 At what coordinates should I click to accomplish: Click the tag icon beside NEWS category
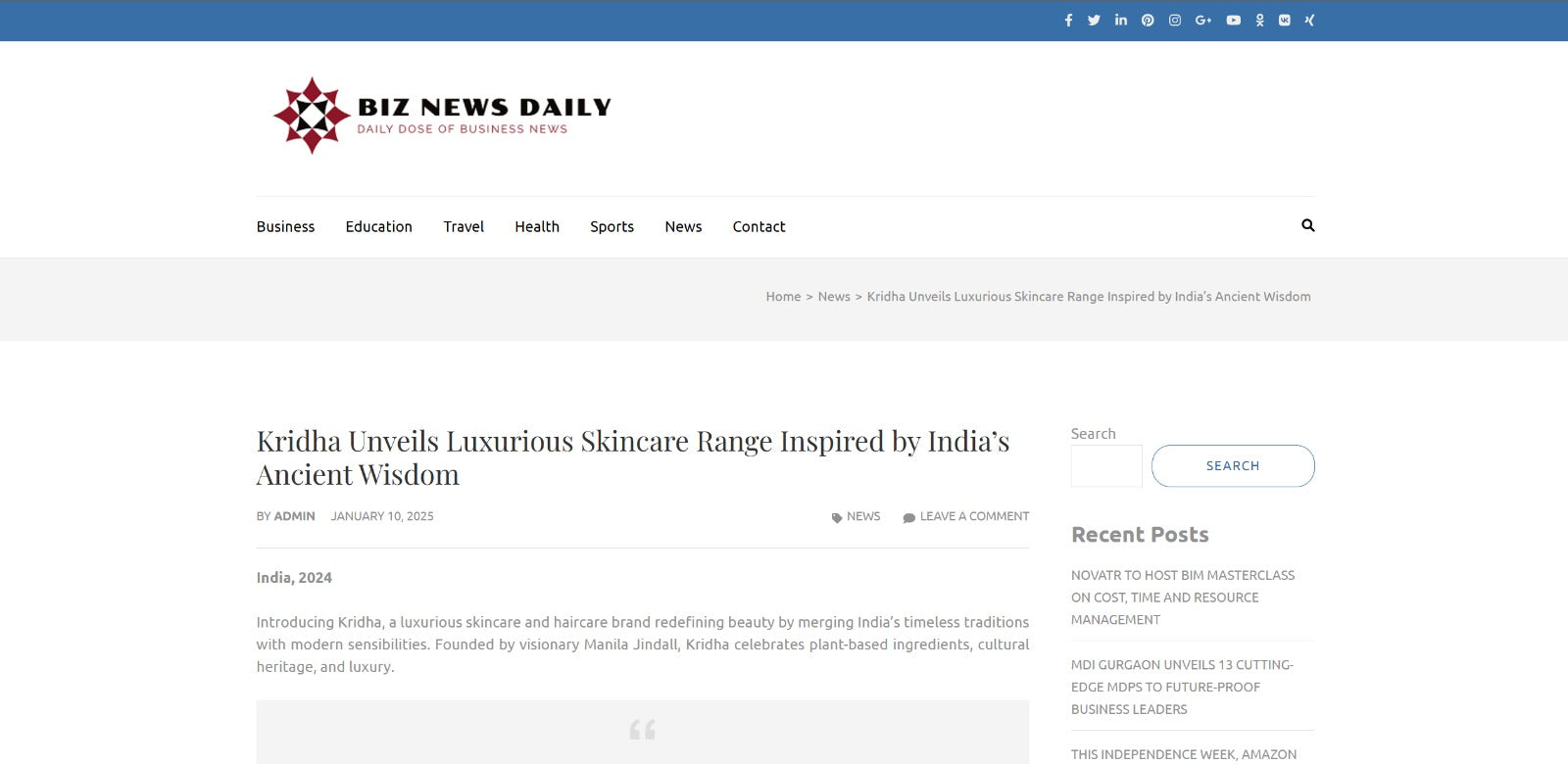837,517
